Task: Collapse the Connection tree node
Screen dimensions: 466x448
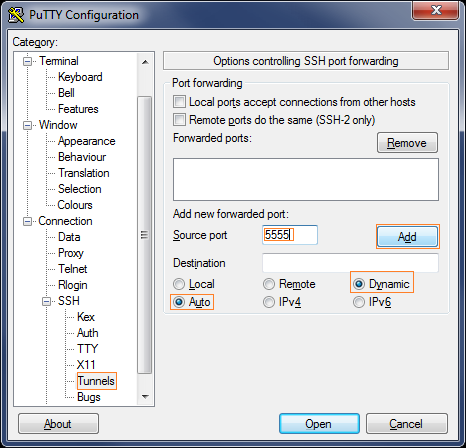Action: tap(28, 221)
